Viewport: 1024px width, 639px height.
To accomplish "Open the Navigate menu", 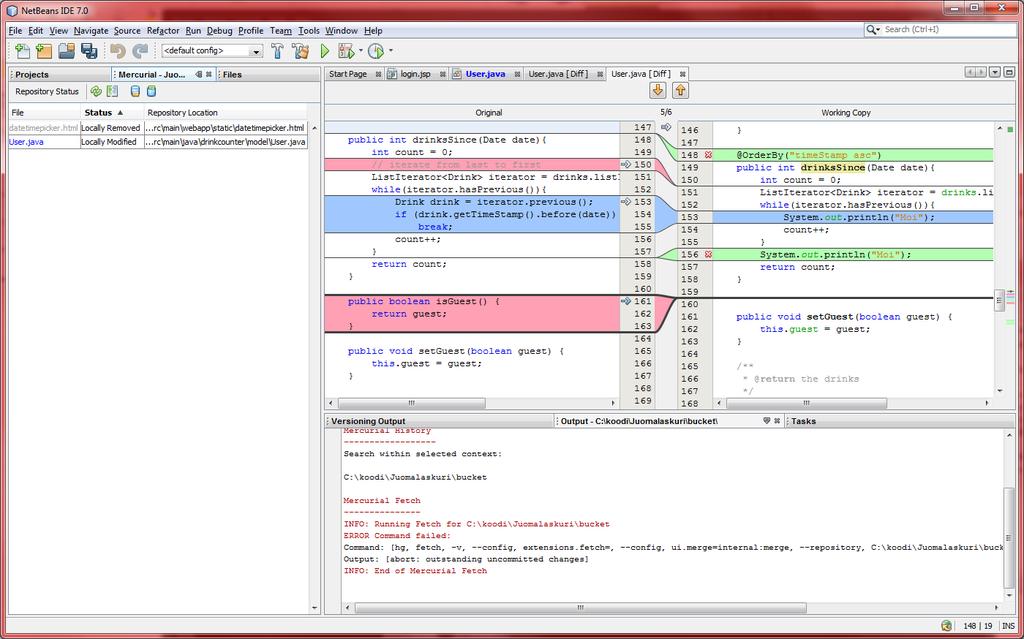I will (91, 31).
